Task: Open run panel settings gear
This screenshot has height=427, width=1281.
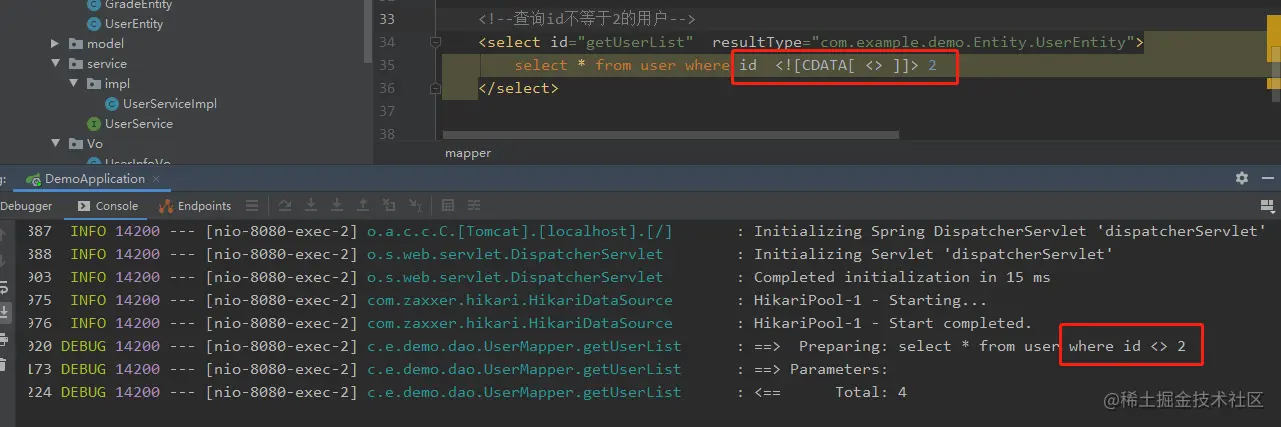Action: pos(1241,179)
